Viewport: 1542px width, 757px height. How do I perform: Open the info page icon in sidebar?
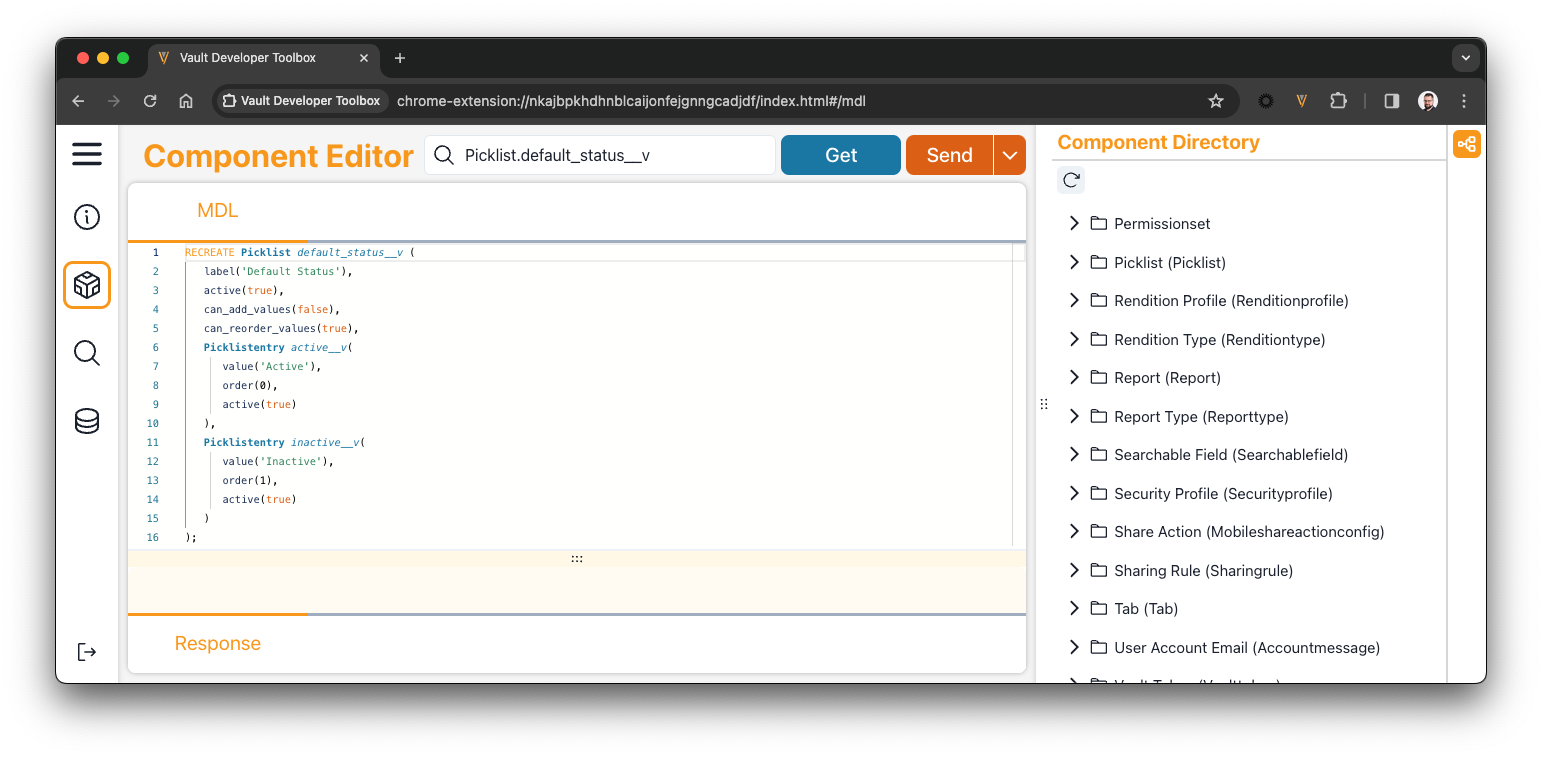87,217
